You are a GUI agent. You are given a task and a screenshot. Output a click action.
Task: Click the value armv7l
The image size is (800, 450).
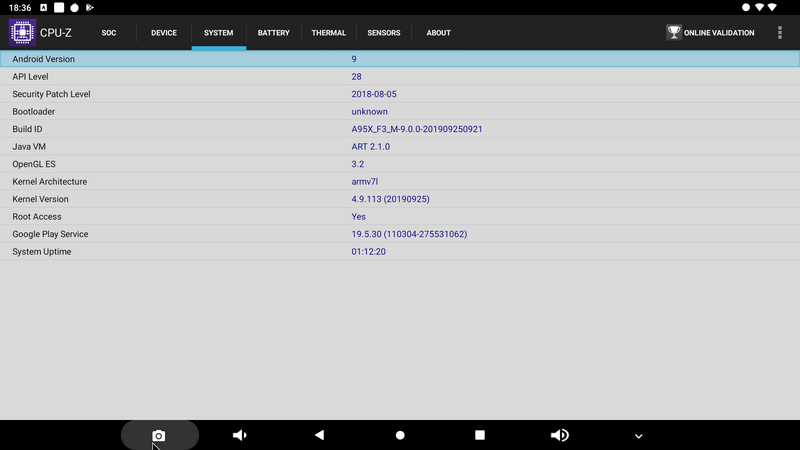364,182
